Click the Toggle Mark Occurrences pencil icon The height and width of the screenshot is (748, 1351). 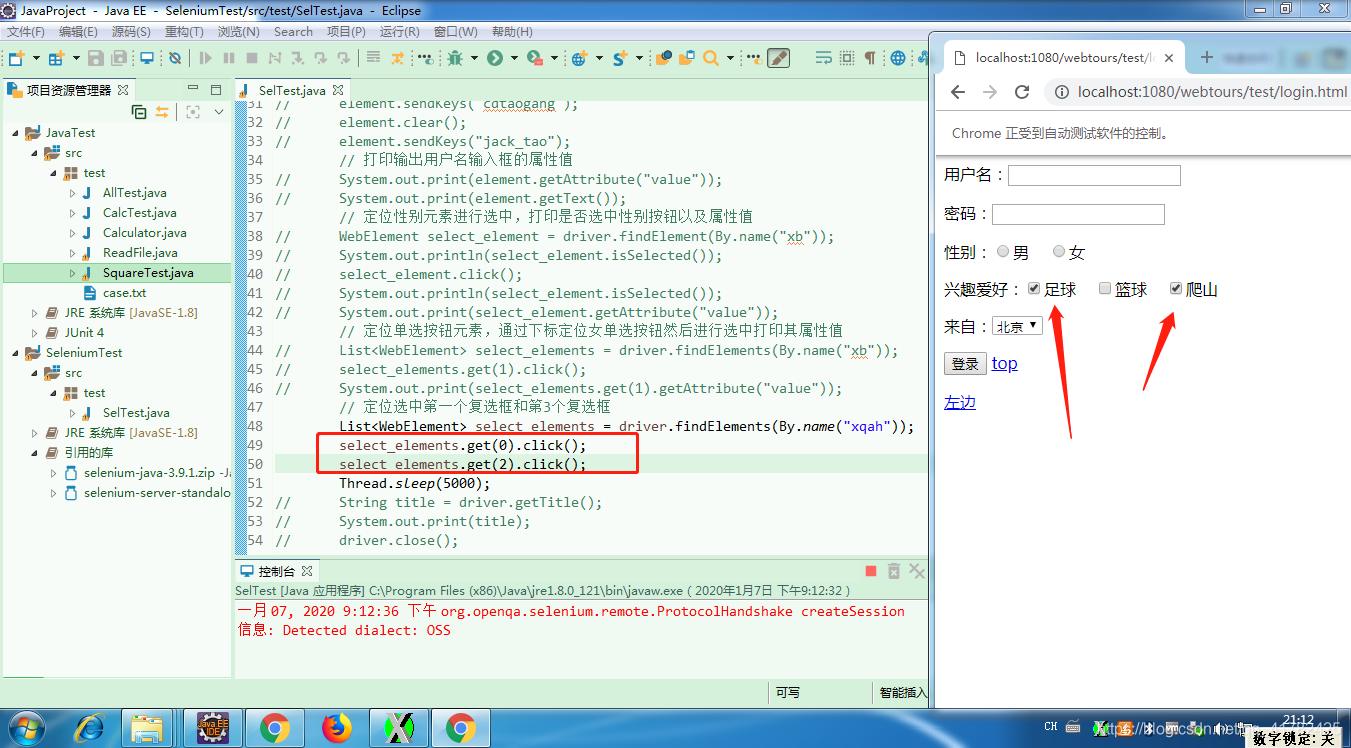[778, 58]
